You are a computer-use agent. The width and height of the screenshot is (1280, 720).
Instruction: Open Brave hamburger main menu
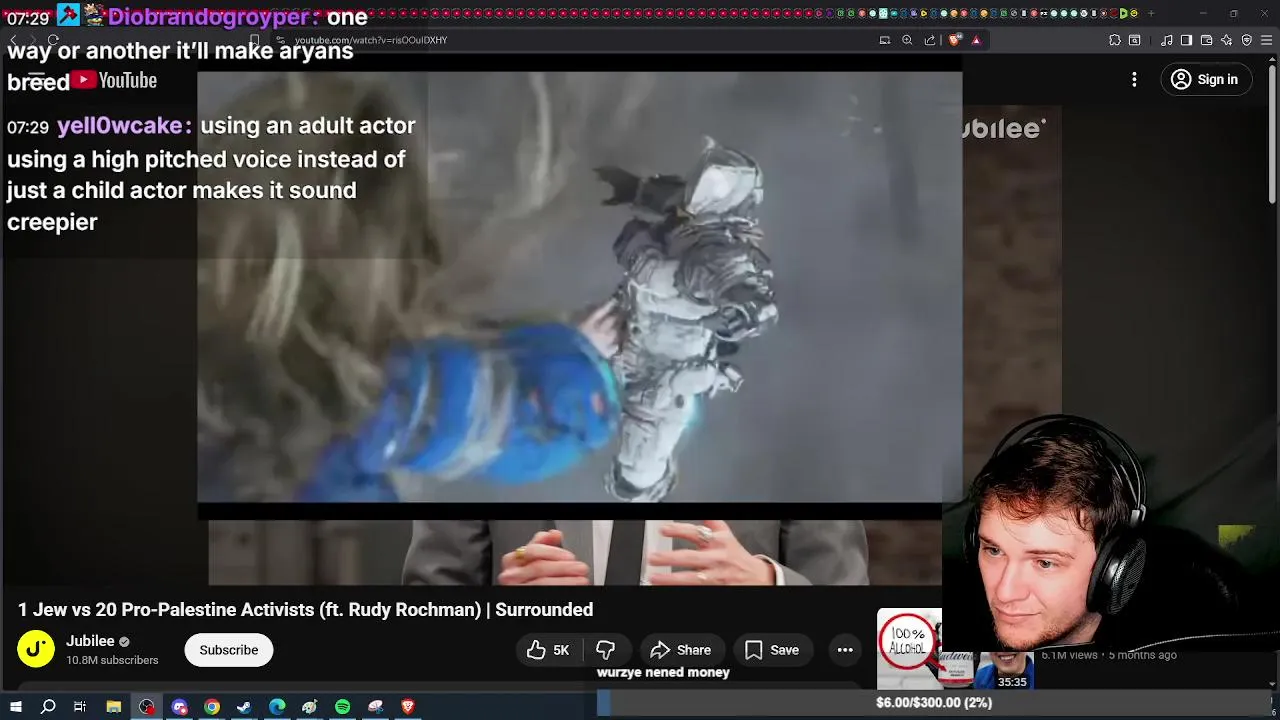pyautogui.click(x=1266, y=40)
